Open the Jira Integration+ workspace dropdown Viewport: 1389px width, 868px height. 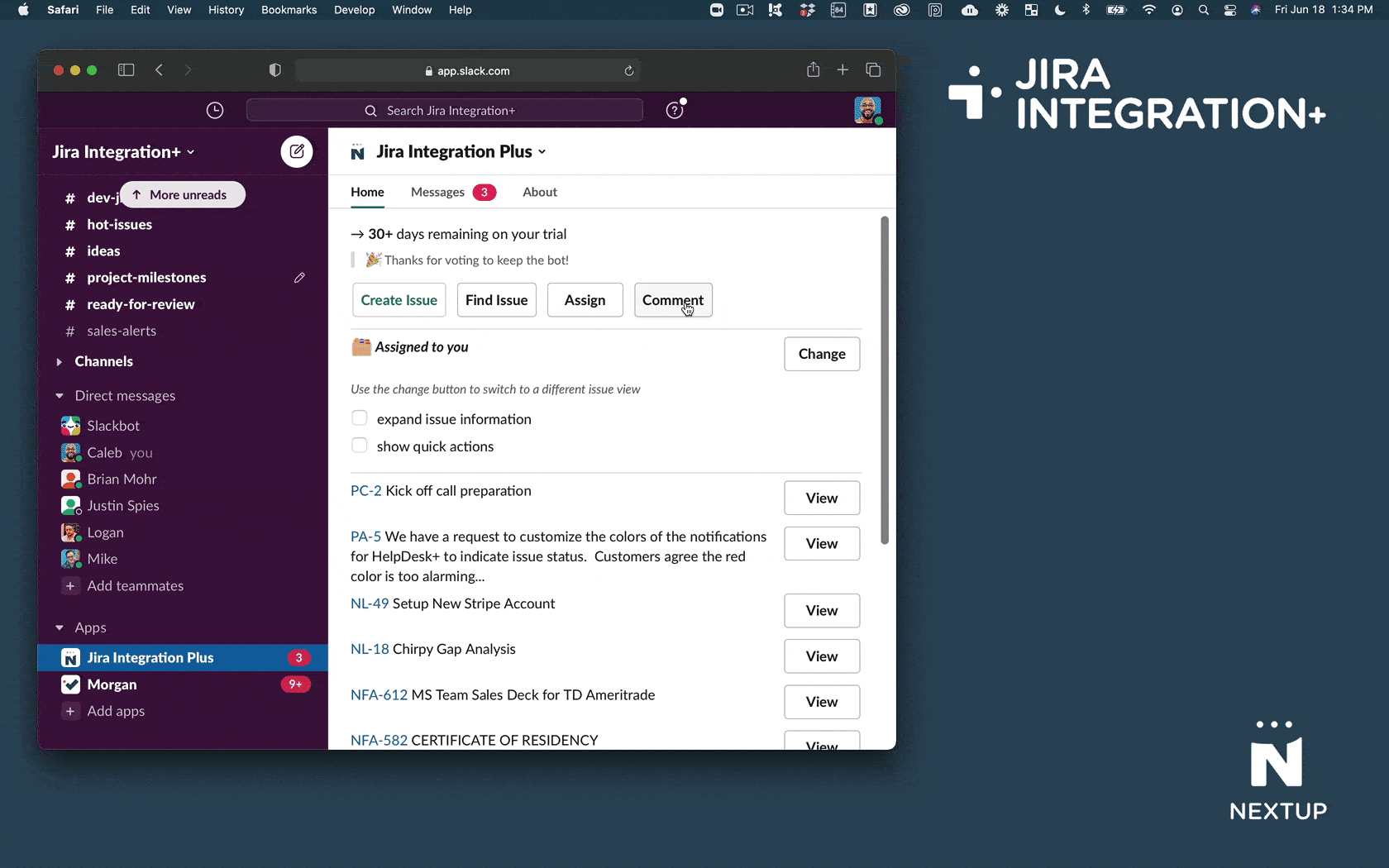pyautogui.click(x=123, y=152)
